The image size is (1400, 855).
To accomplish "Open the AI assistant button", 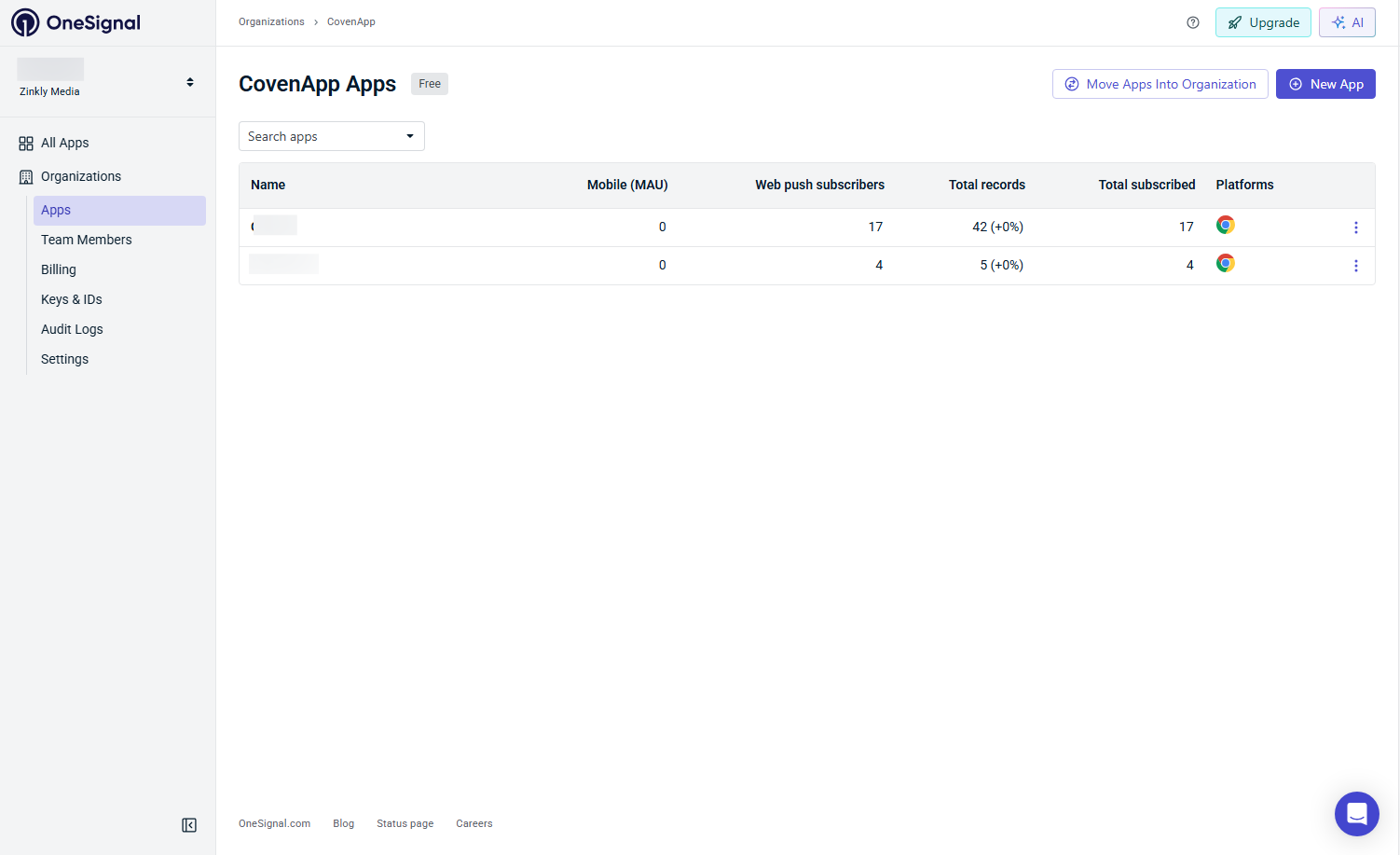I will coord(1347,22).
